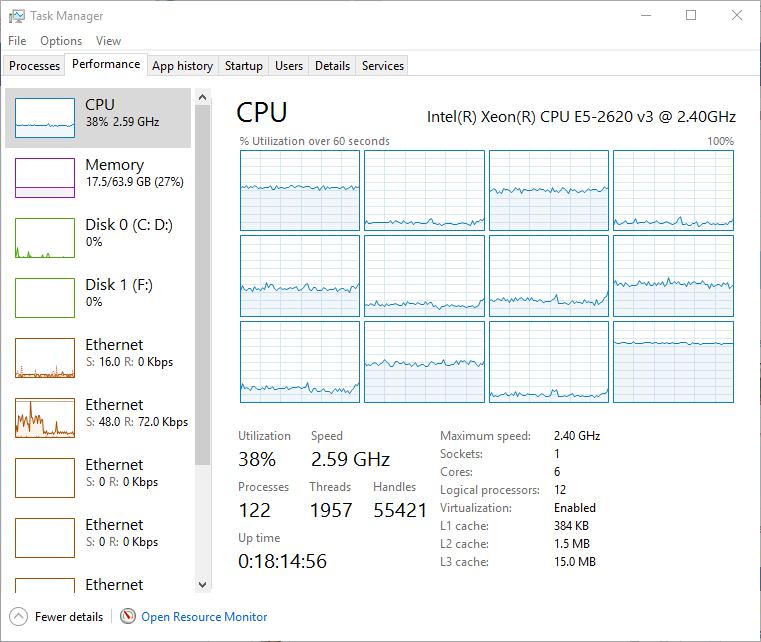The image size is (761, 642).
Task: Select the Disk 1 (F:) graph
Action: click(x=45, y=298)
